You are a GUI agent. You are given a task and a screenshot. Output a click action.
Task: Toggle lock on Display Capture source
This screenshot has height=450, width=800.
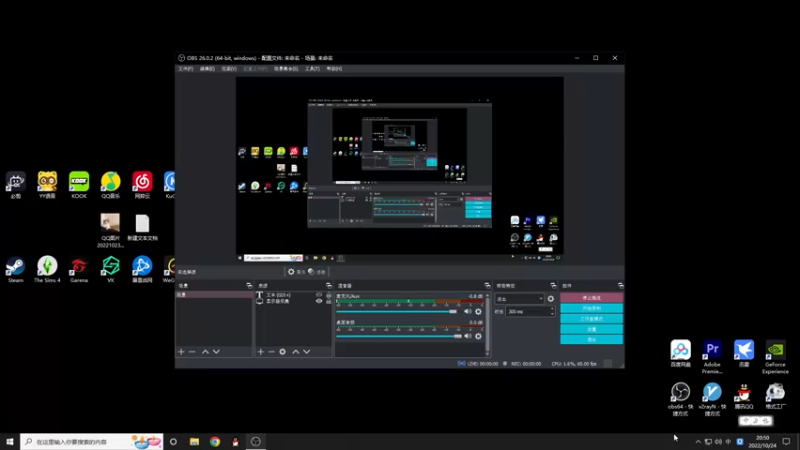pyautogui.click(x=329, y=301)
